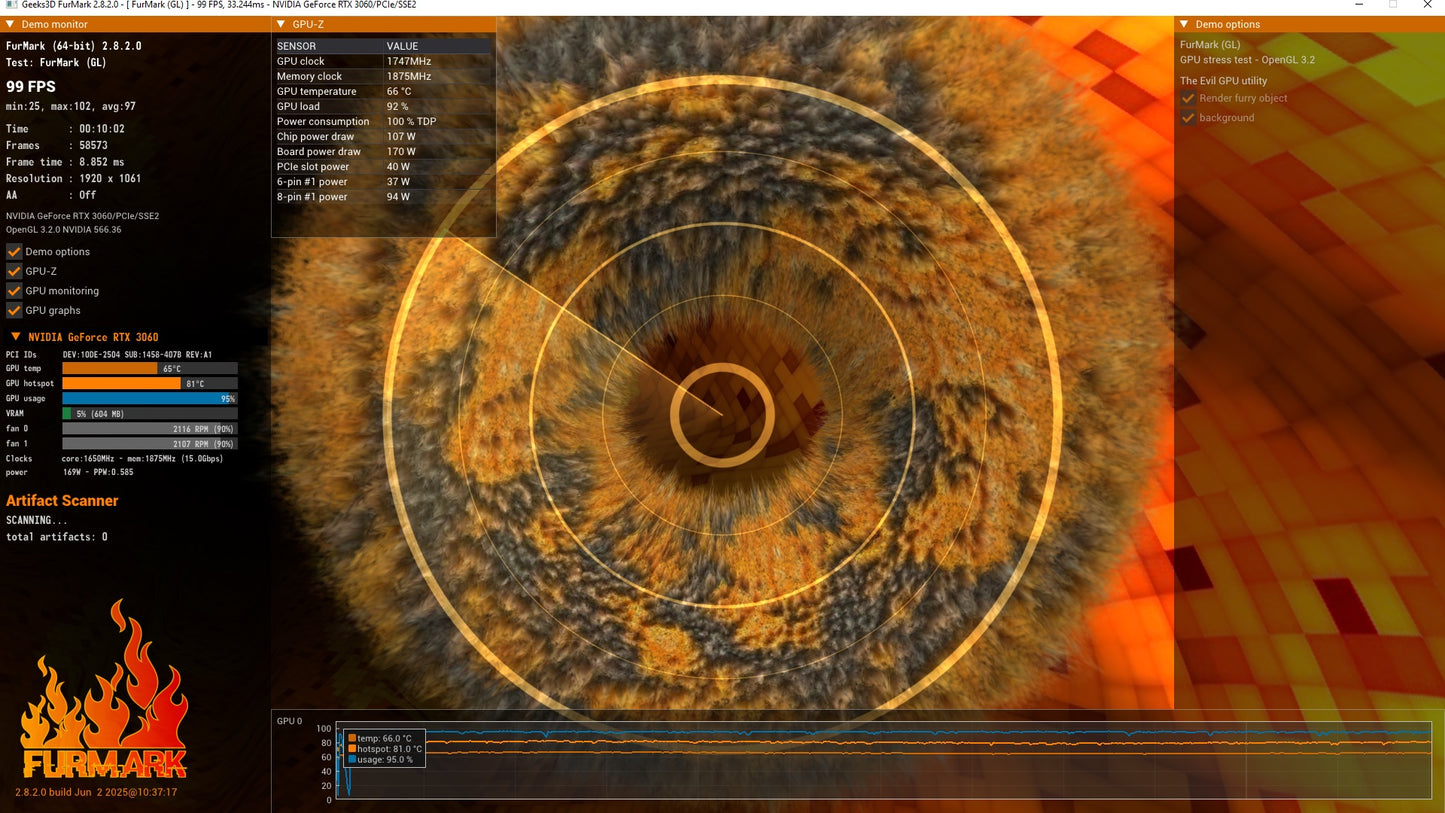Click the AA Off setting line

click(51, 196)
